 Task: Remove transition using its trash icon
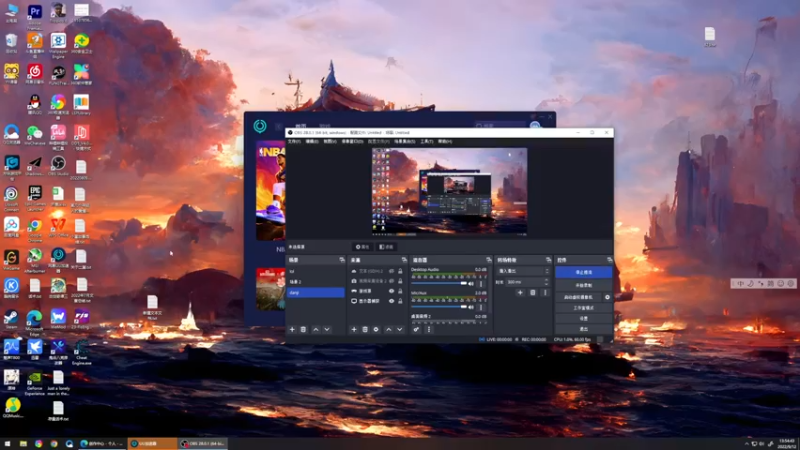[x=533, y=293]
